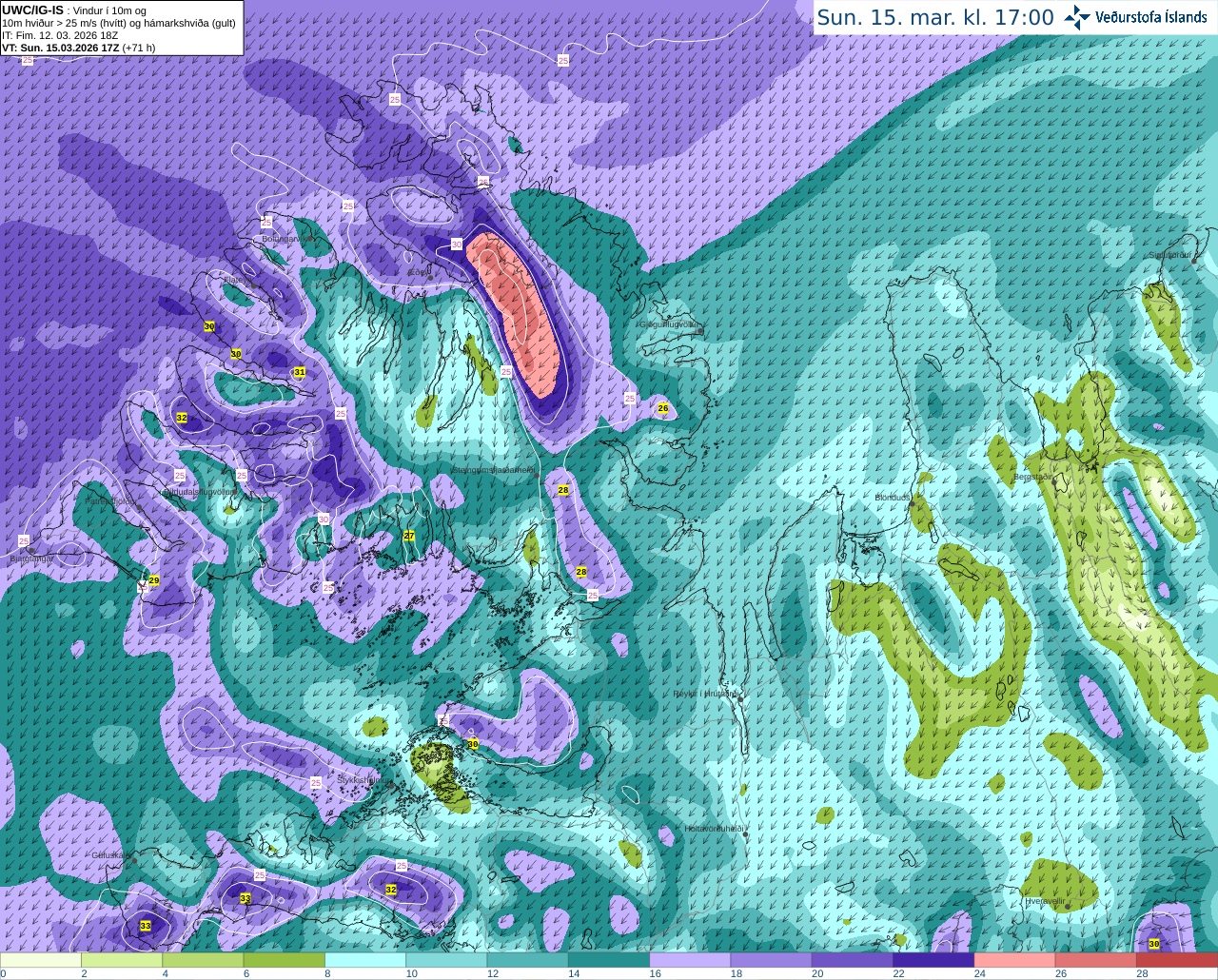Click the Bolungarvík station label
The height and width of the screenshot is (980, 1218).
286,239
